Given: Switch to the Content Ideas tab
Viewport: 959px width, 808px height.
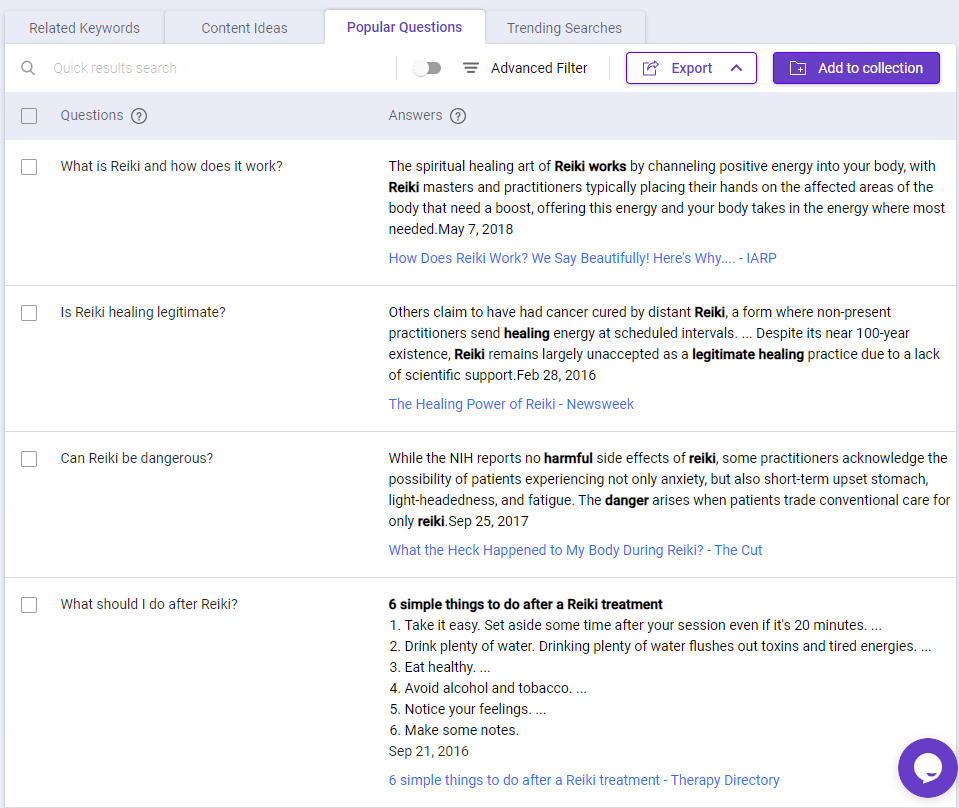Looking at the screenshot, I should click(244, 28).
